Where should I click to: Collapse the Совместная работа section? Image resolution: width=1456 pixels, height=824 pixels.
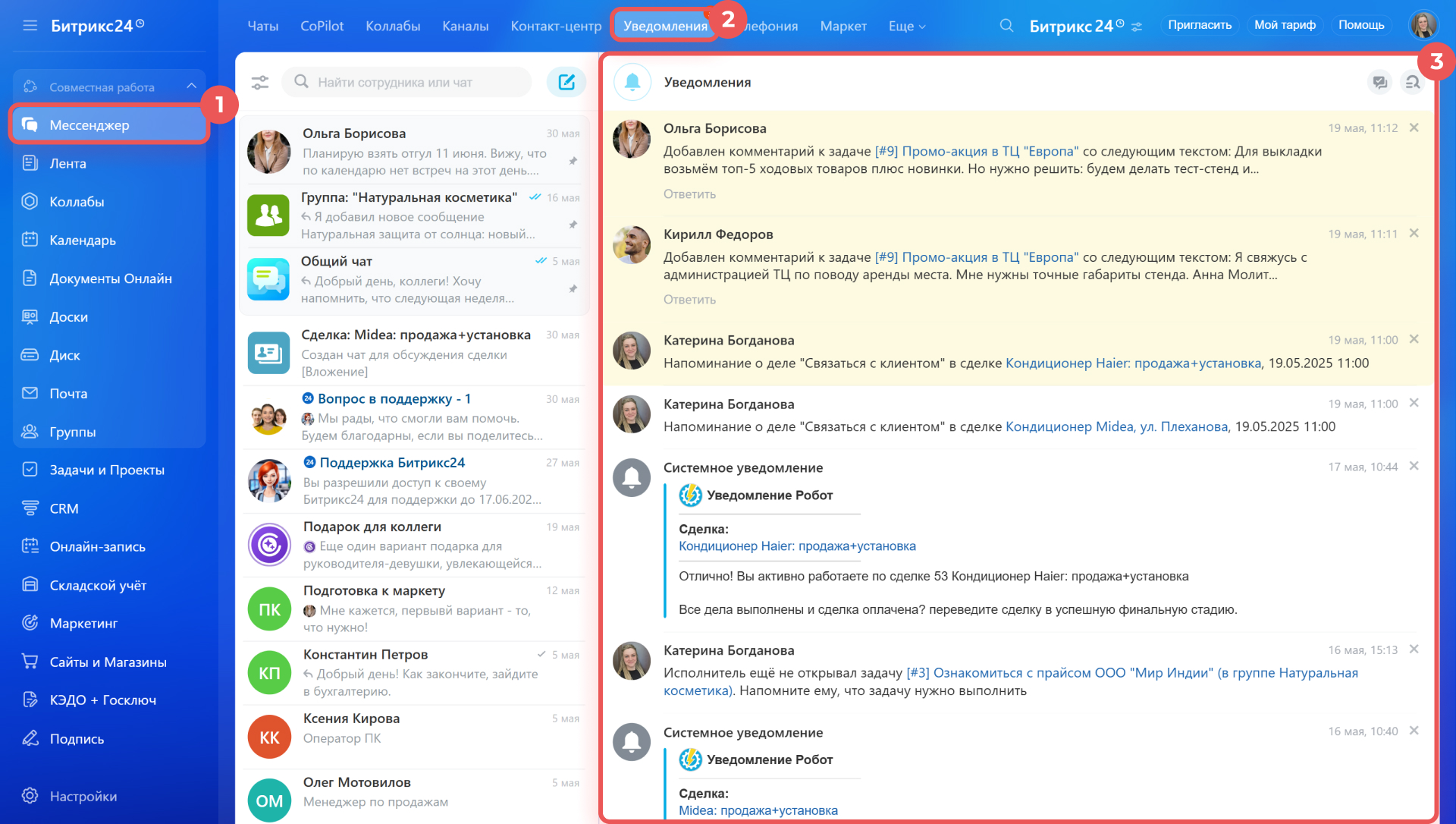click(191, 86)
